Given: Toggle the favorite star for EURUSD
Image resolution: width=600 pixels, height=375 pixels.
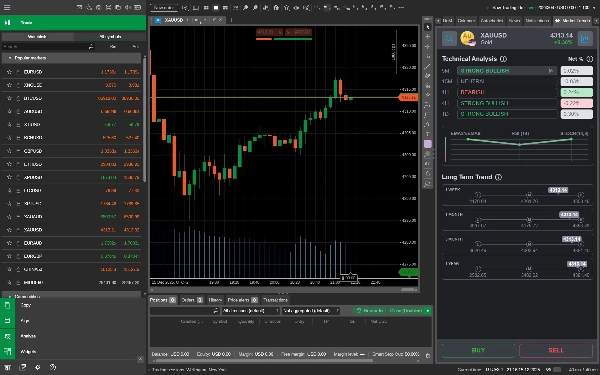Looking at the screenshot, I should (9, 72).
